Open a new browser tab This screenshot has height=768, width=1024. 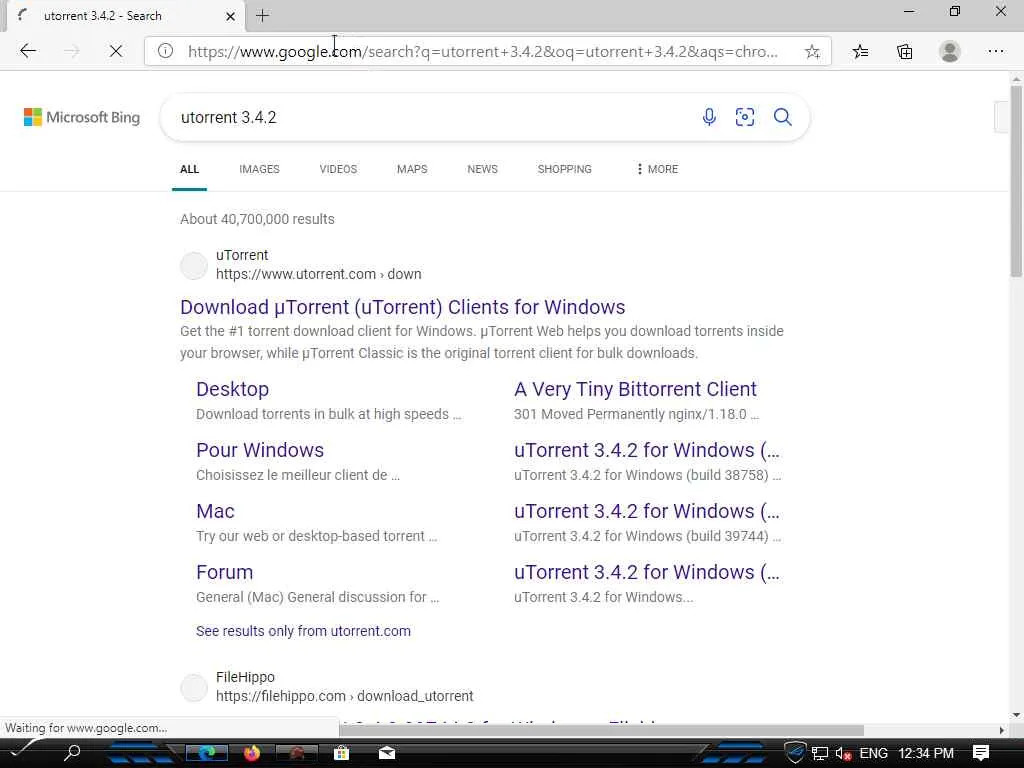click(x=262, y=16)
